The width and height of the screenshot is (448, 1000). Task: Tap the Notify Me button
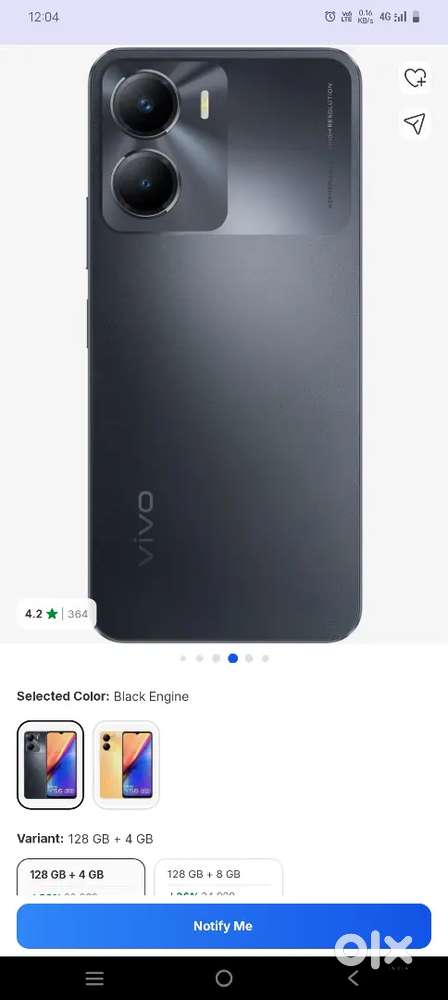(x=223, y=926)
